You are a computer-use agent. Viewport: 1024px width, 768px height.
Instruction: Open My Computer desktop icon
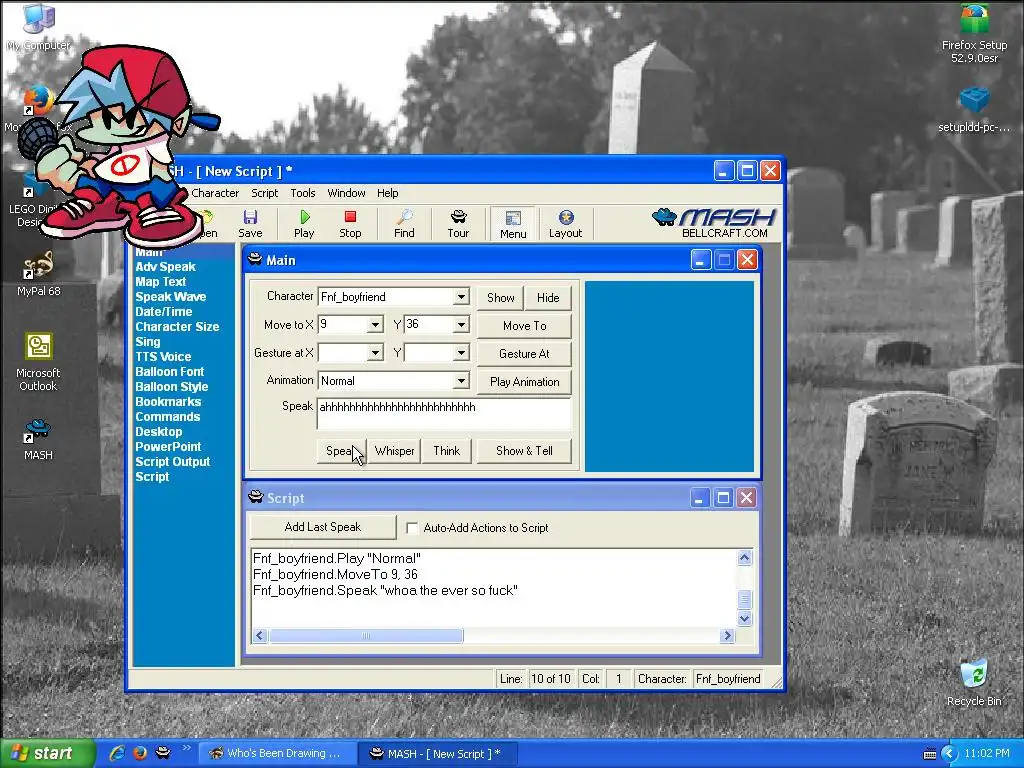[39, 27]
